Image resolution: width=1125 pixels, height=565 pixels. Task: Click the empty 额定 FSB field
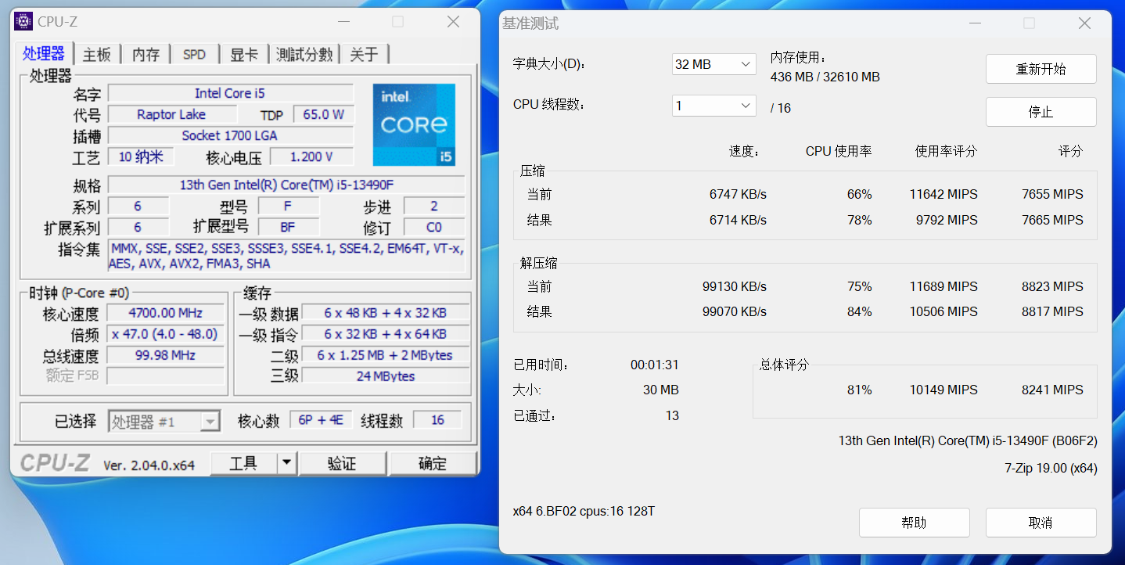click(x=165, y=375)
